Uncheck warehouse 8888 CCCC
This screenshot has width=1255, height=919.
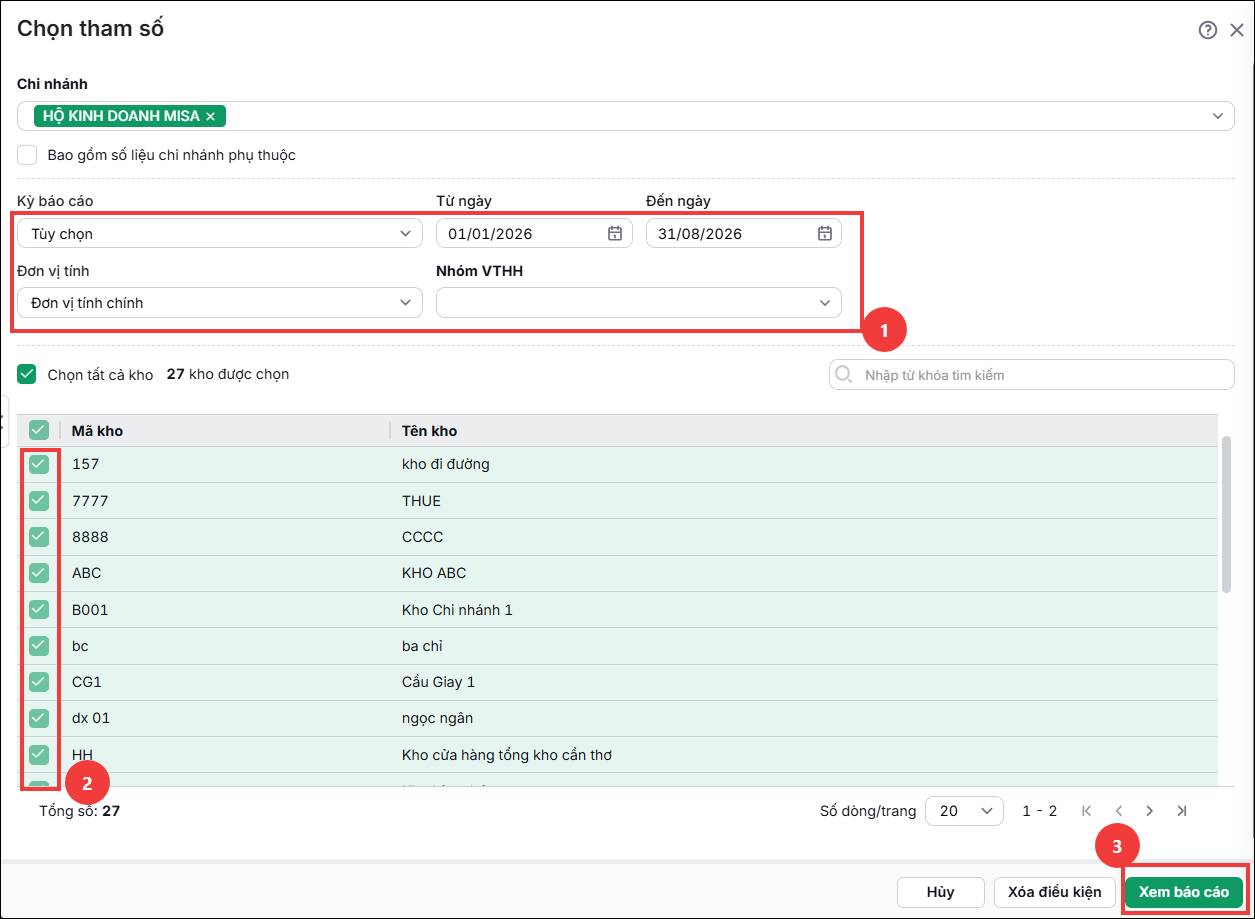pos(38,537)
